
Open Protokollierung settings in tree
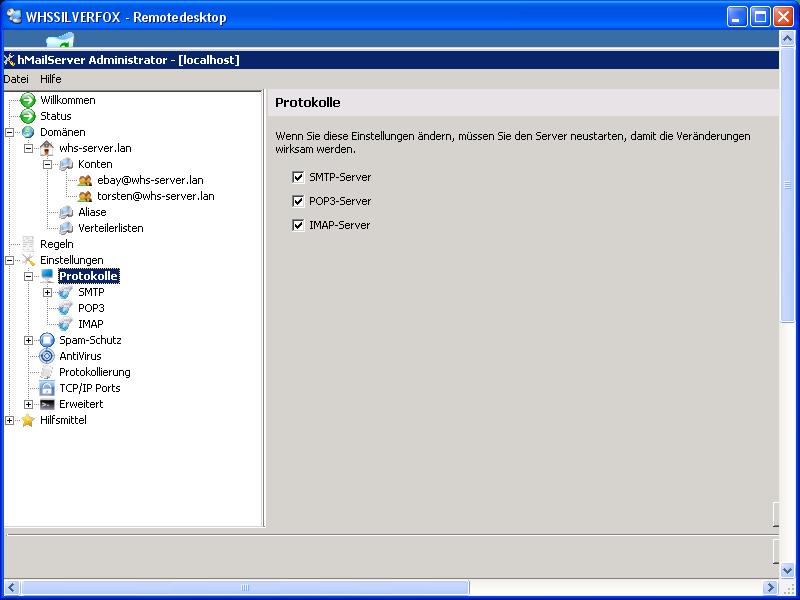(95, 372)
